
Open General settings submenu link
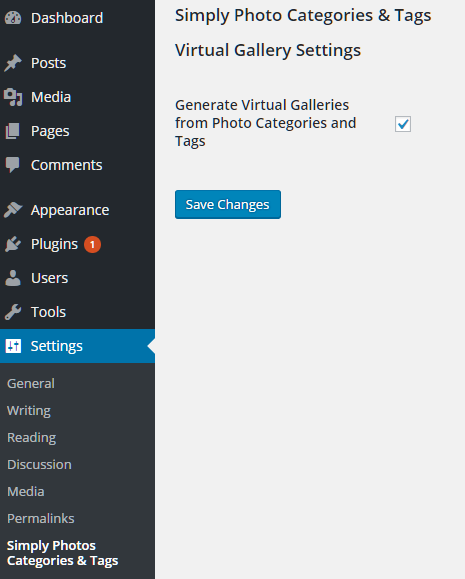pos(31,384)
